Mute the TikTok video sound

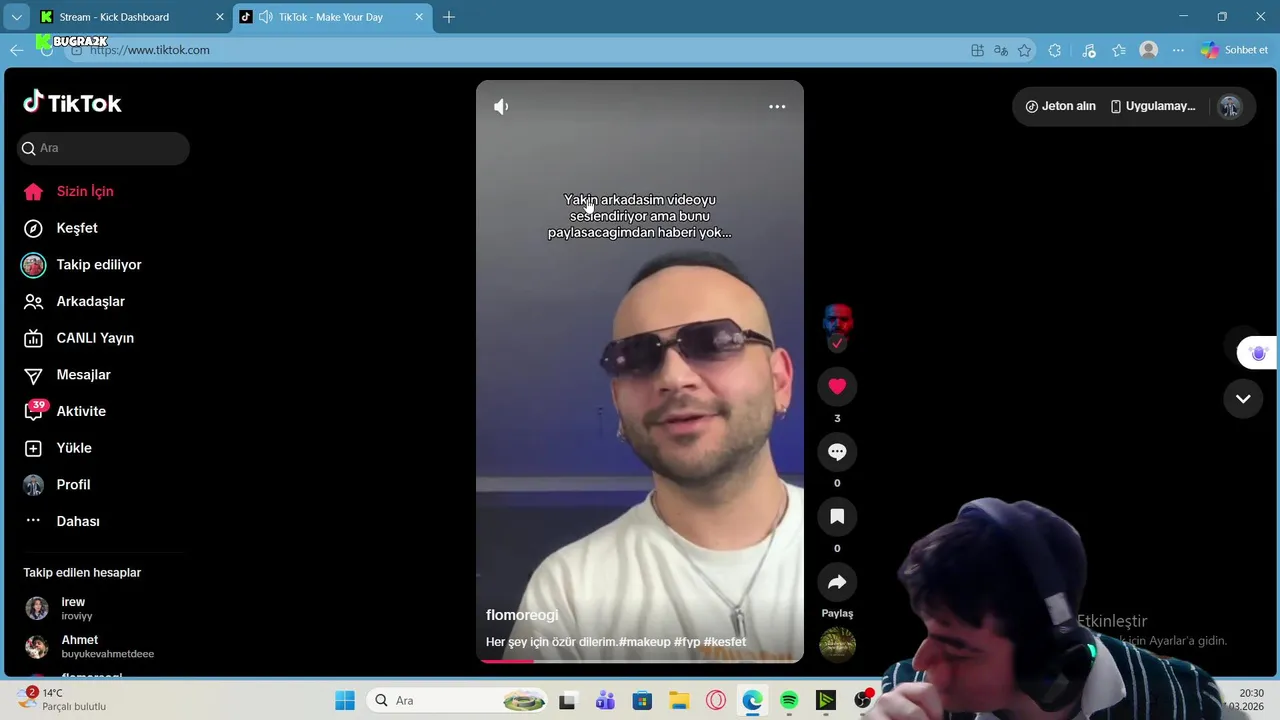click(501, 106)
